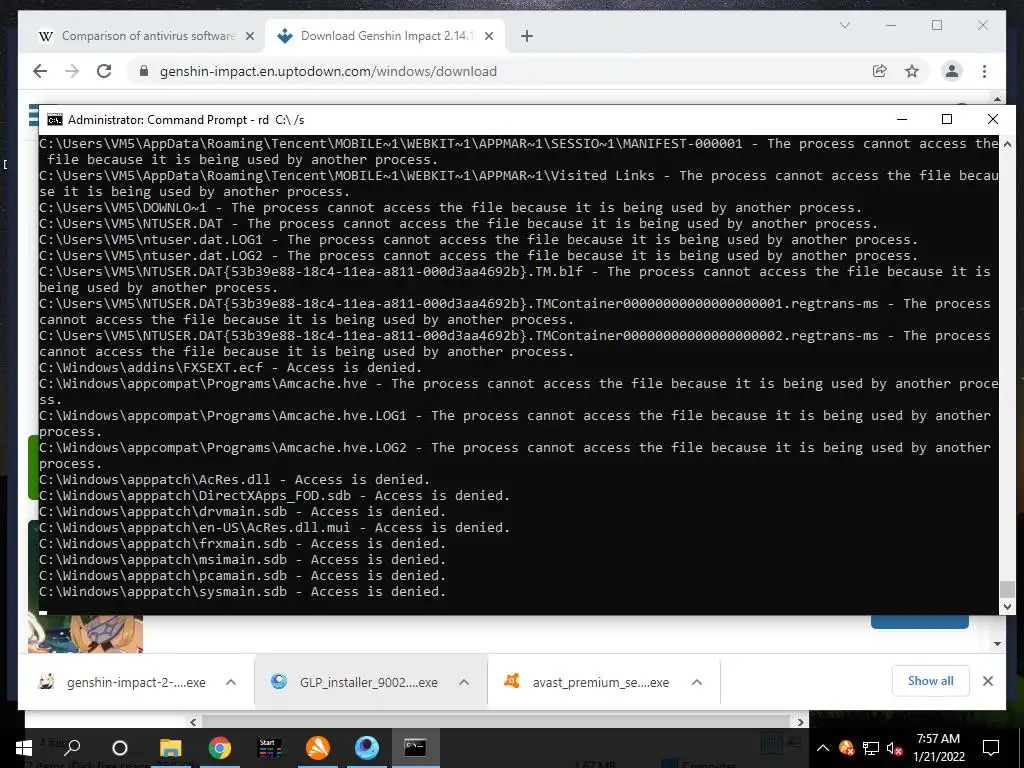Image resolution: width=1024 pixels, height=768 pixels.
Task: Open the blue orb app on taskbar
Action: point(367,748)
